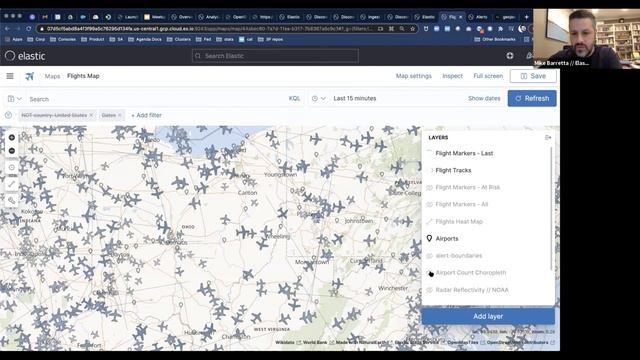Open the time picker quick menu dropdown
The image size is (640, 360).
319,98
